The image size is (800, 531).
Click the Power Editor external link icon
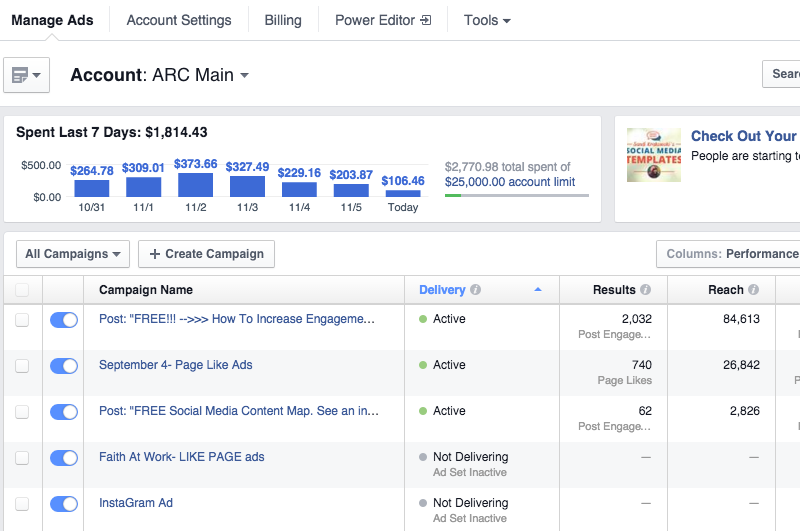click(426, 20)
